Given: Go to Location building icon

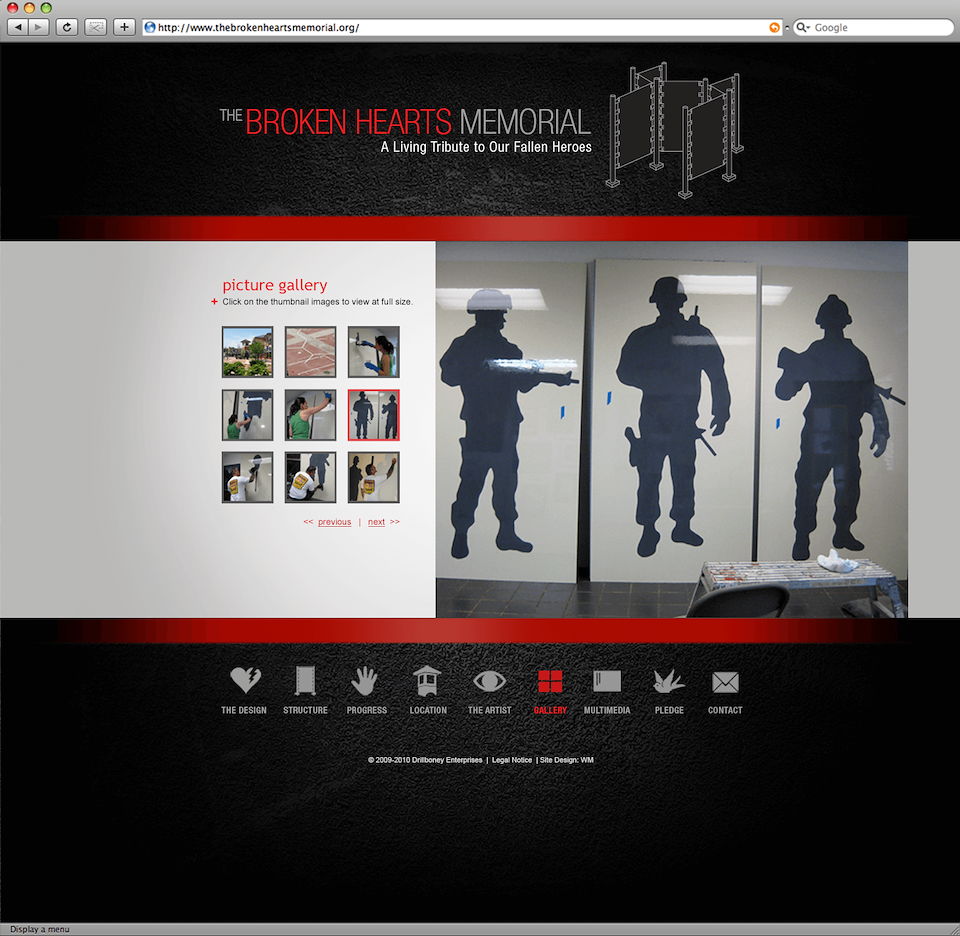Looking at the screenshot, I should 428,681.
